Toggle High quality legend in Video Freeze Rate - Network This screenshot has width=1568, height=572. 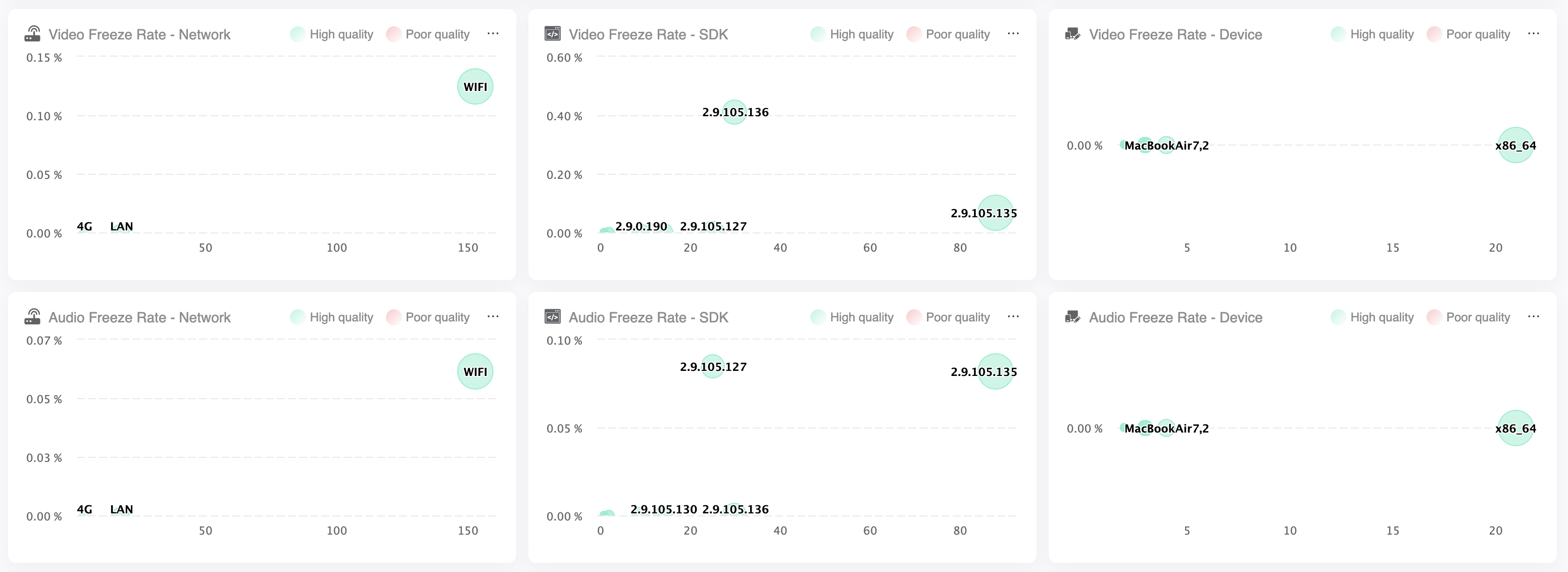[332, 34]
